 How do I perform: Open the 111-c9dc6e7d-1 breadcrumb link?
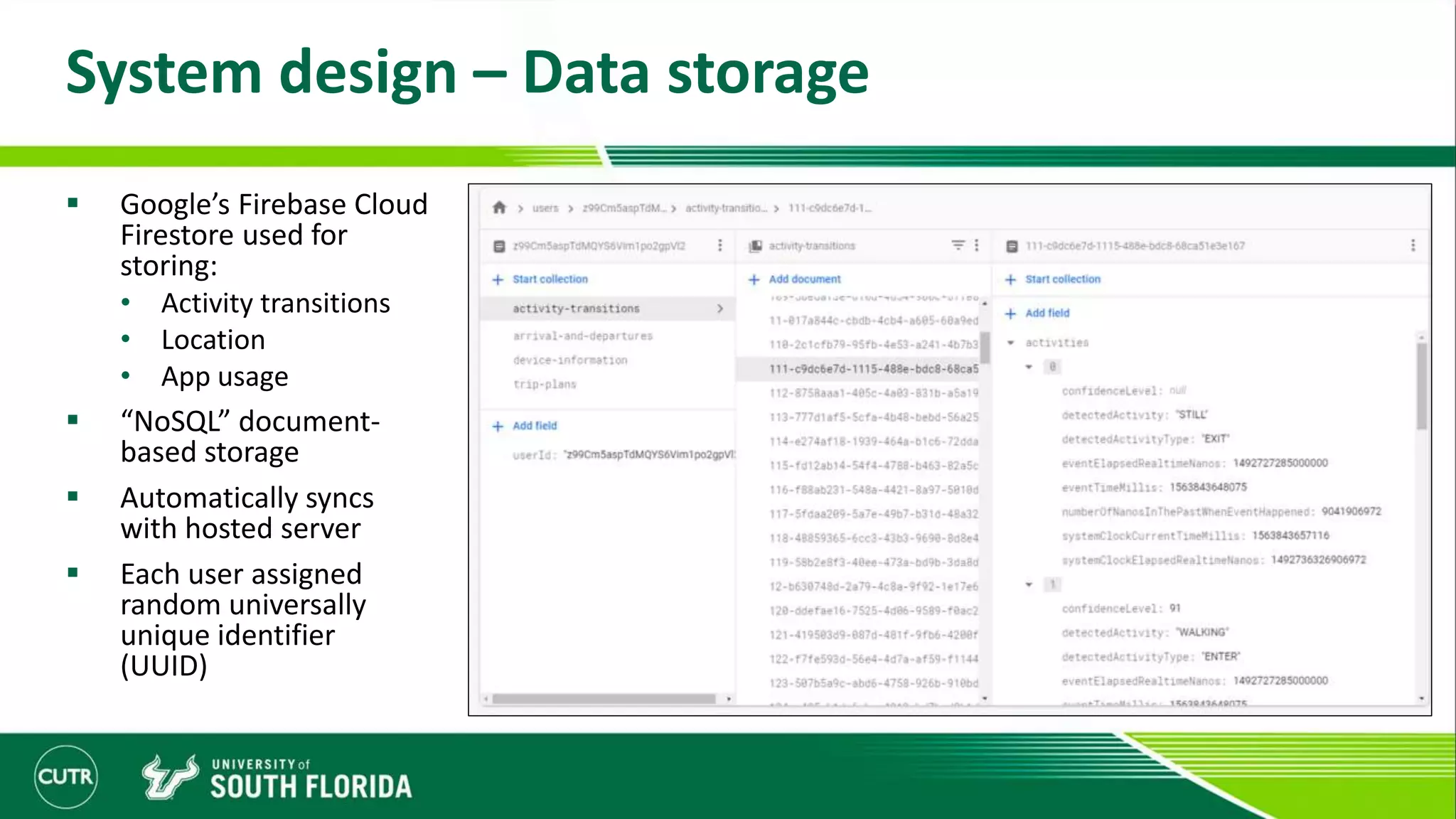[830, 208]
